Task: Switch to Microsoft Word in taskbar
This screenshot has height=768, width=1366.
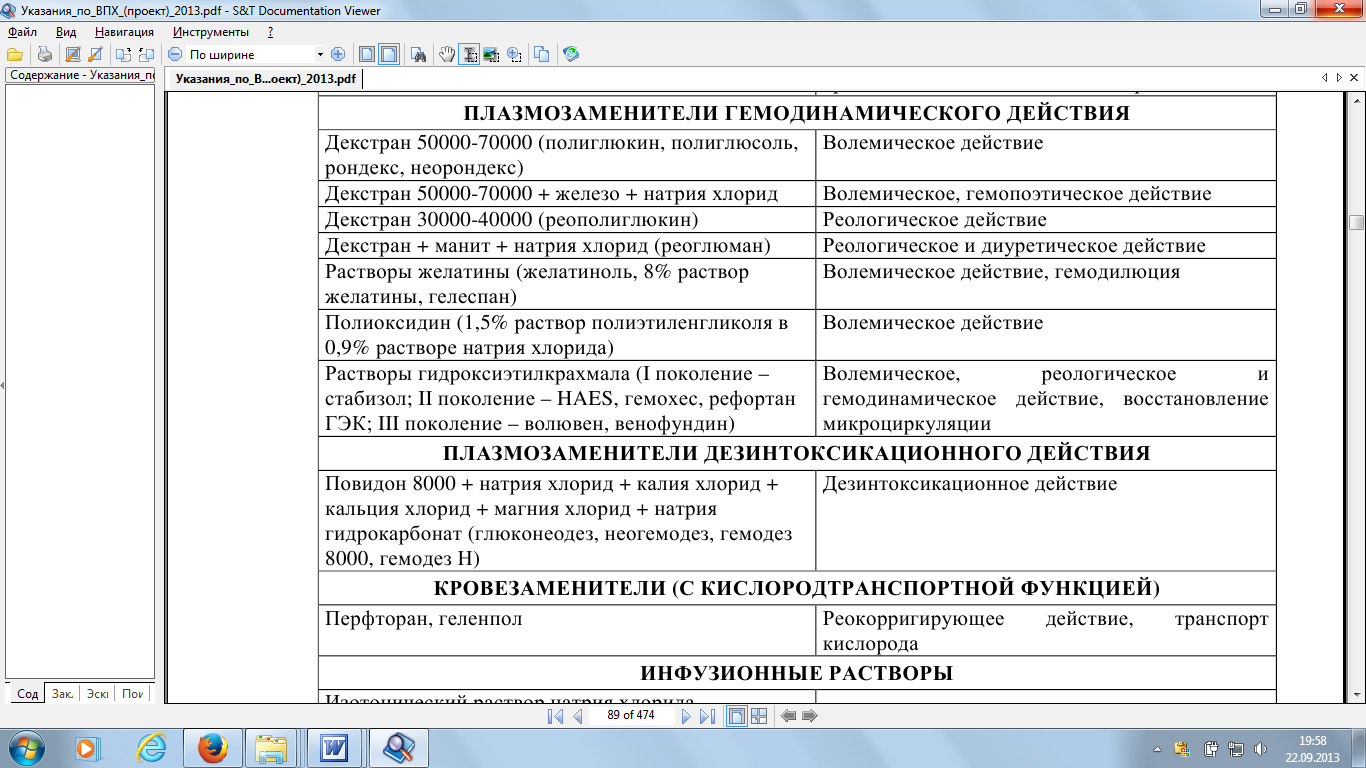Action: (335, 747)
